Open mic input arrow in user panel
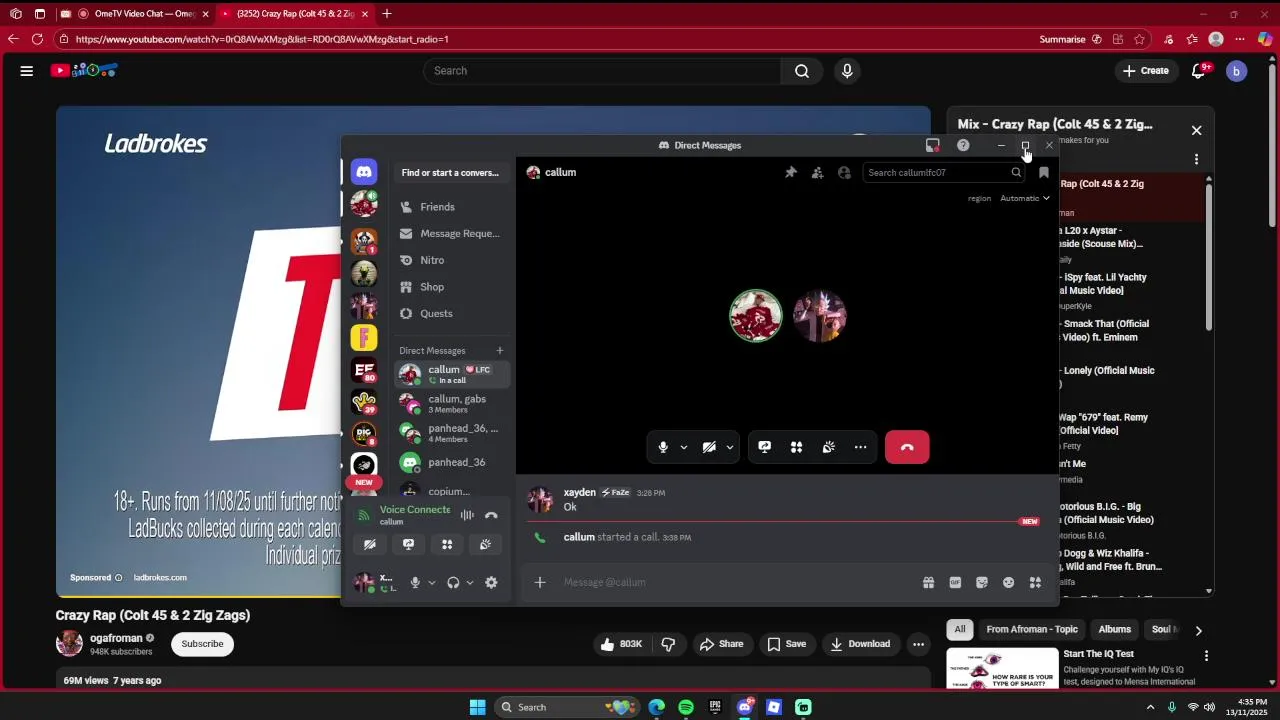Image resolution: width=1280 pixels, height=720 pixels. tap(432, 582)
